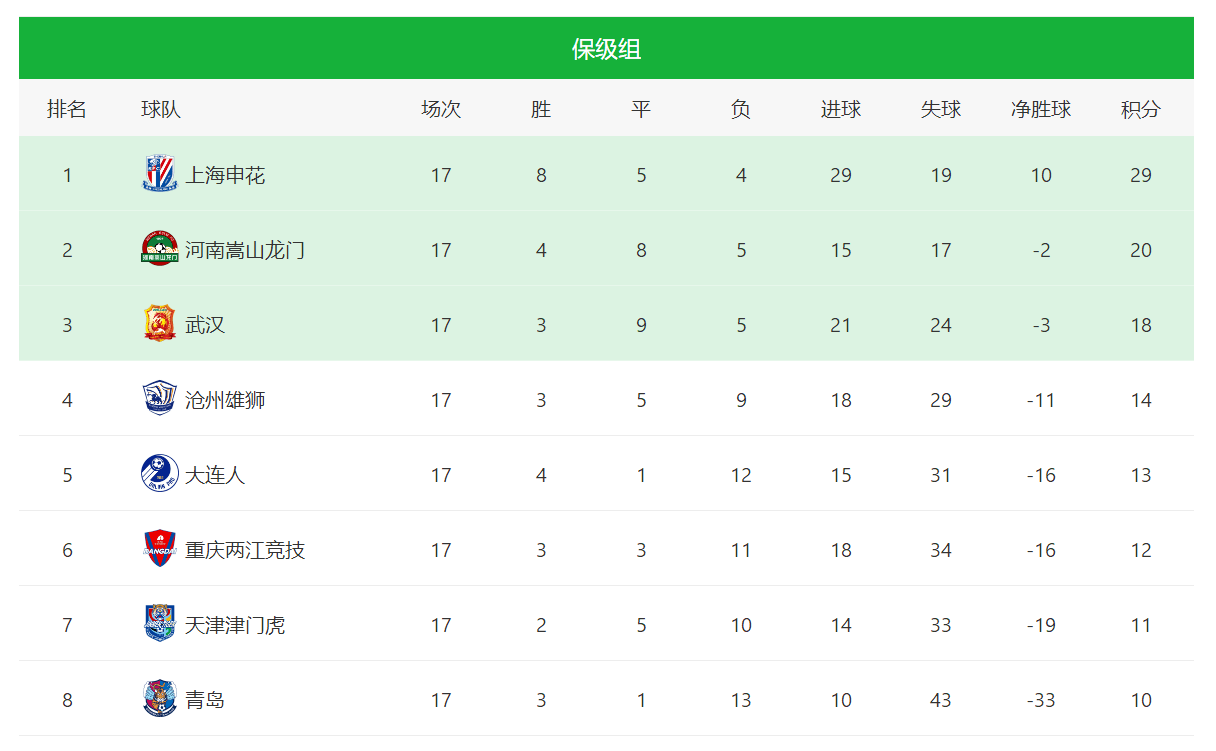Image resolution: width=1216 pixels, height=751 pixels.
Task: Click the 净胜球 column header
Action: pyautogui.click(x=1041, y=109)
